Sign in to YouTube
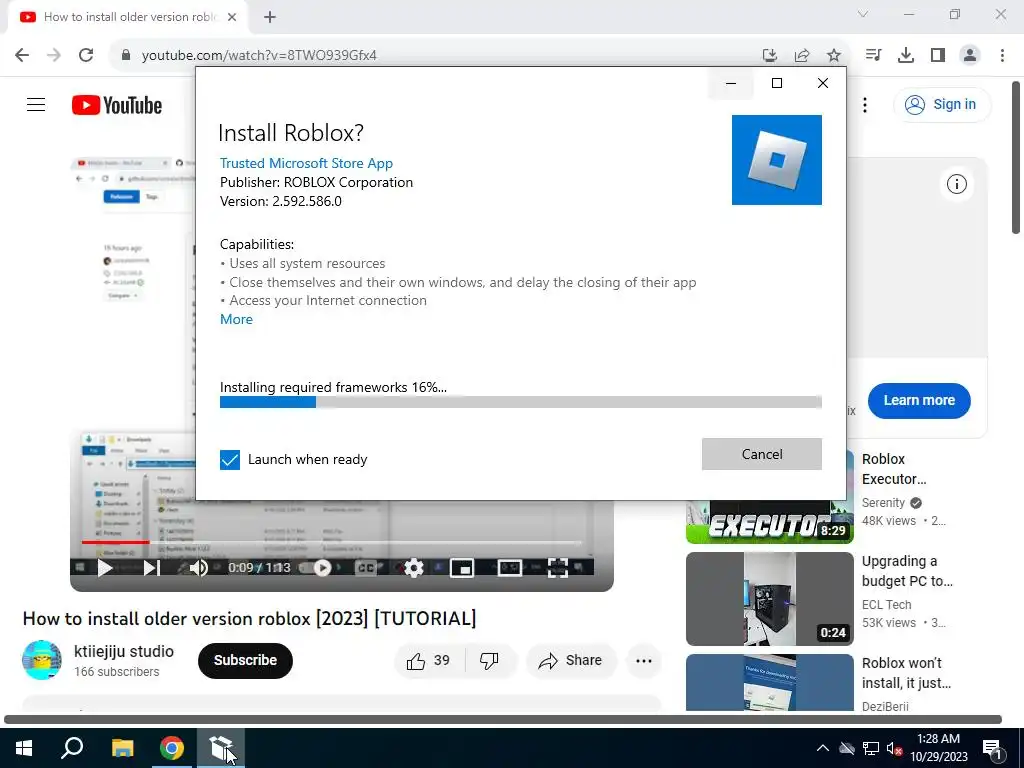Viewport: 1024px width, 768px height. coord(942,104)
